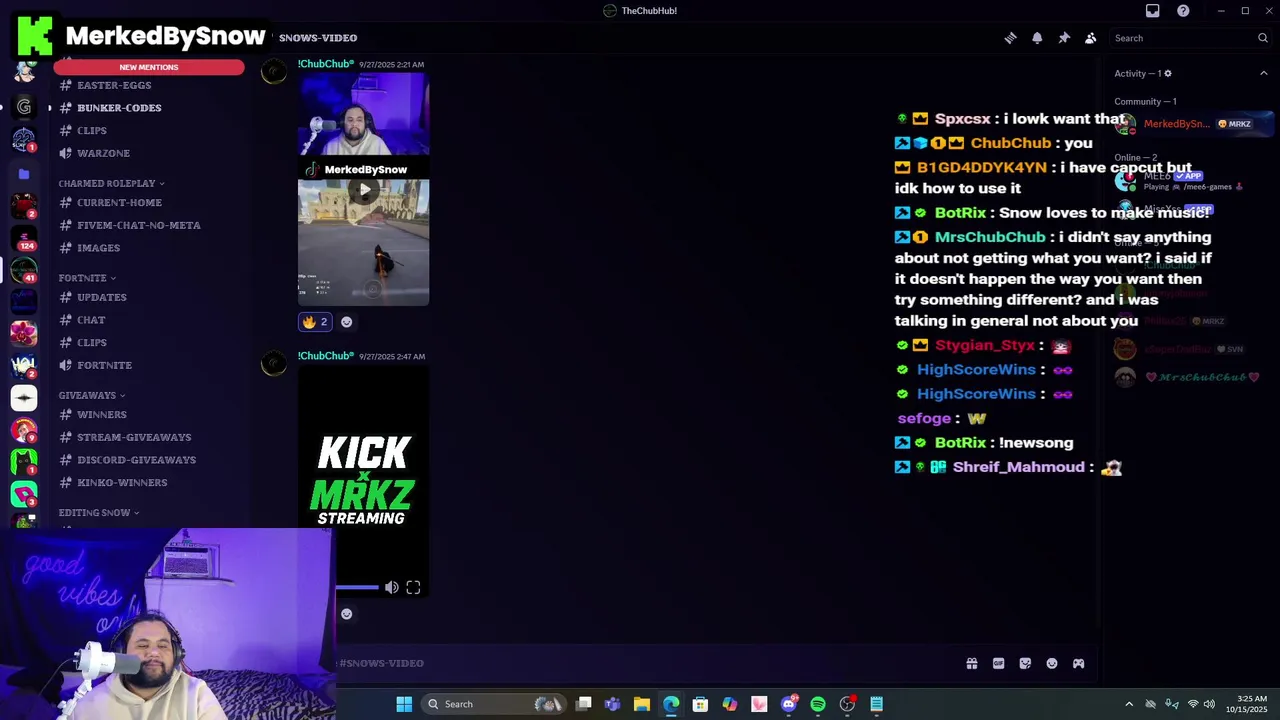The image size is (1280, 720).
Task: Open ChubChub profile on the 2:21 AM message
Action: coord(326,64)
